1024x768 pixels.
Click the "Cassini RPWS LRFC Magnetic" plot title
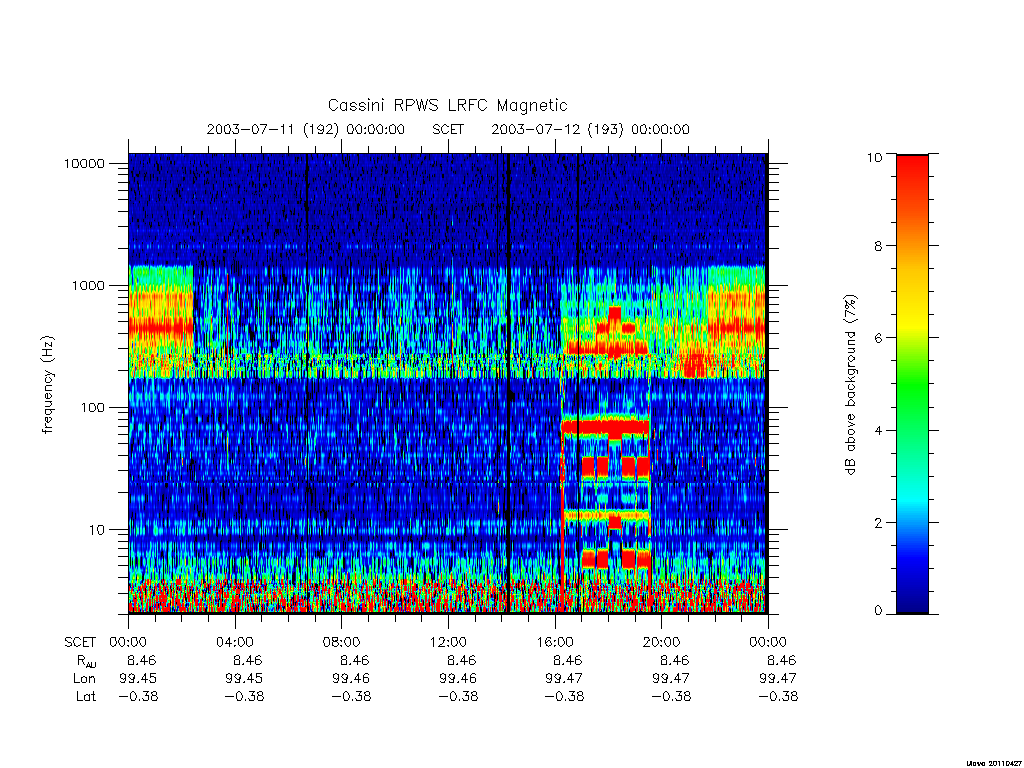(x=447, y=105)
